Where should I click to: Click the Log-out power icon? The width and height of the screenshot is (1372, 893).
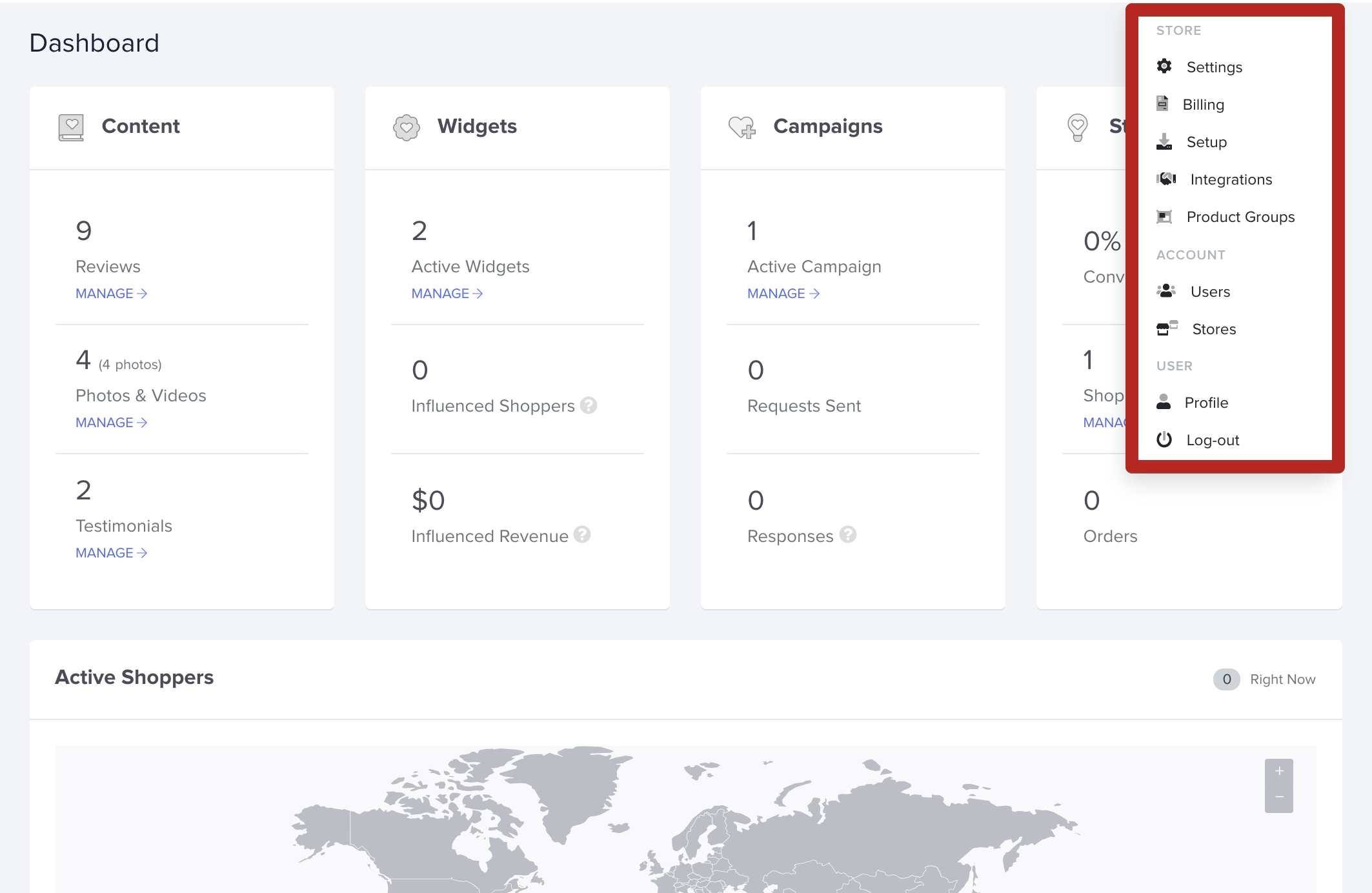coord(1164,439)
